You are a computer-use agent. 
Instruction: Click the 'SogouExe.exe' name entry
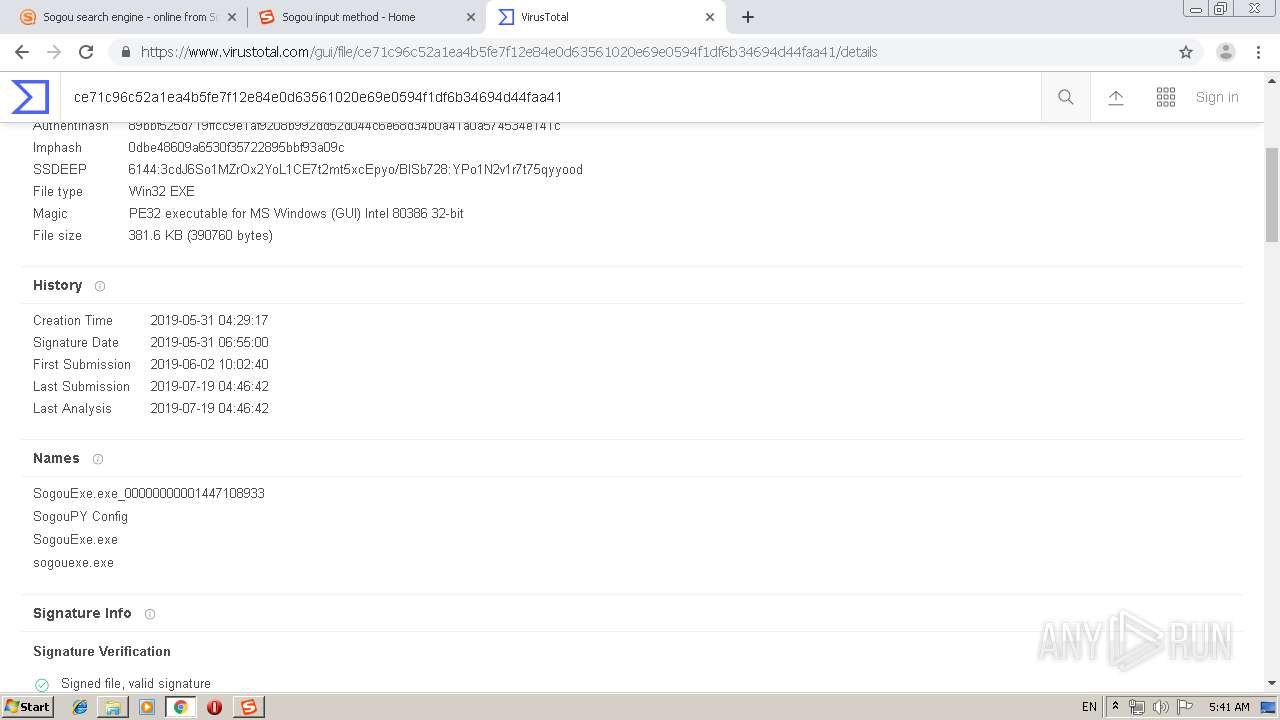[75, 539]
